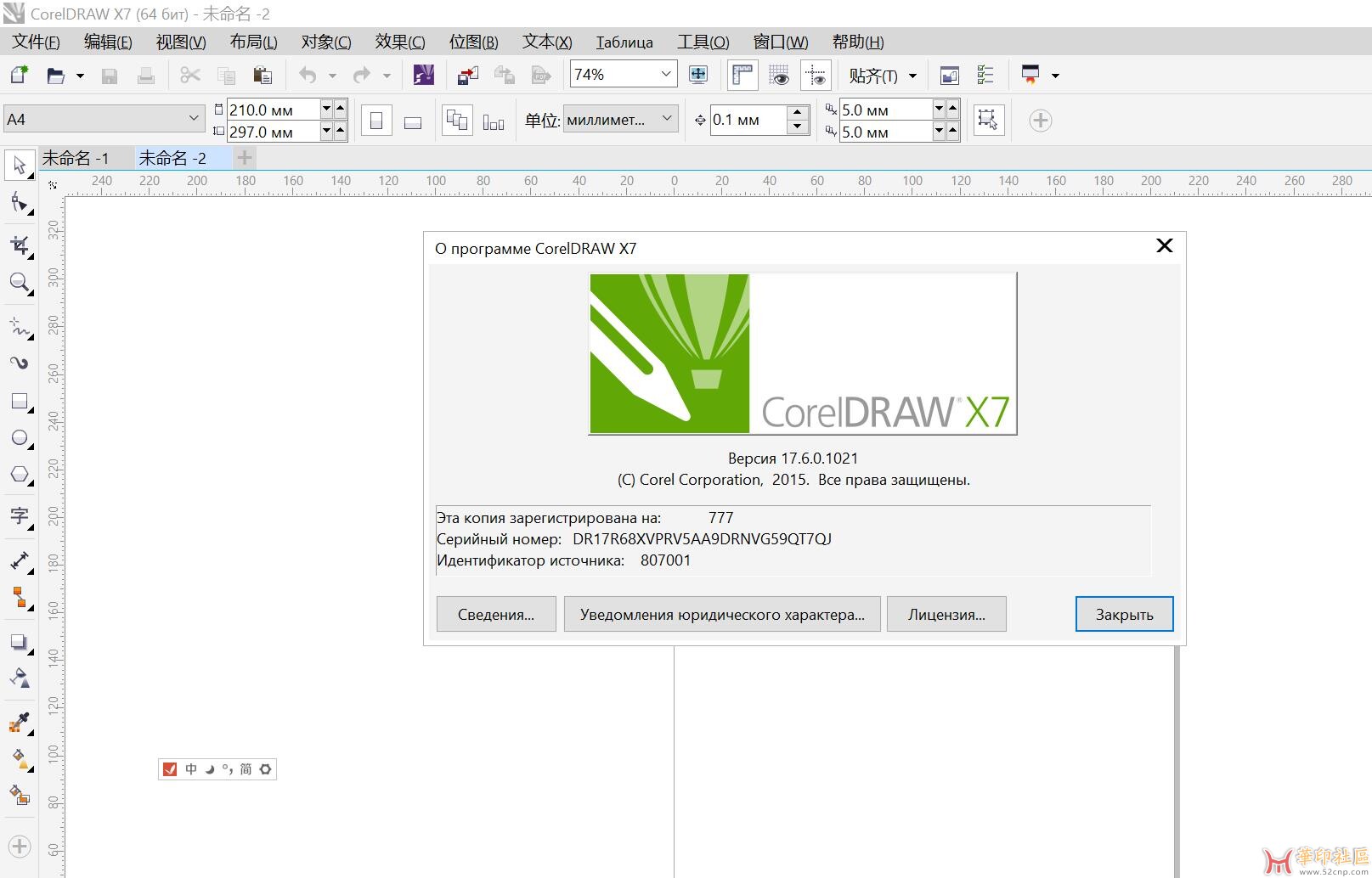Expand application launcher arrow dropdown
Viewport: 1372px width, 878px height.
(x=1055, y=76)
